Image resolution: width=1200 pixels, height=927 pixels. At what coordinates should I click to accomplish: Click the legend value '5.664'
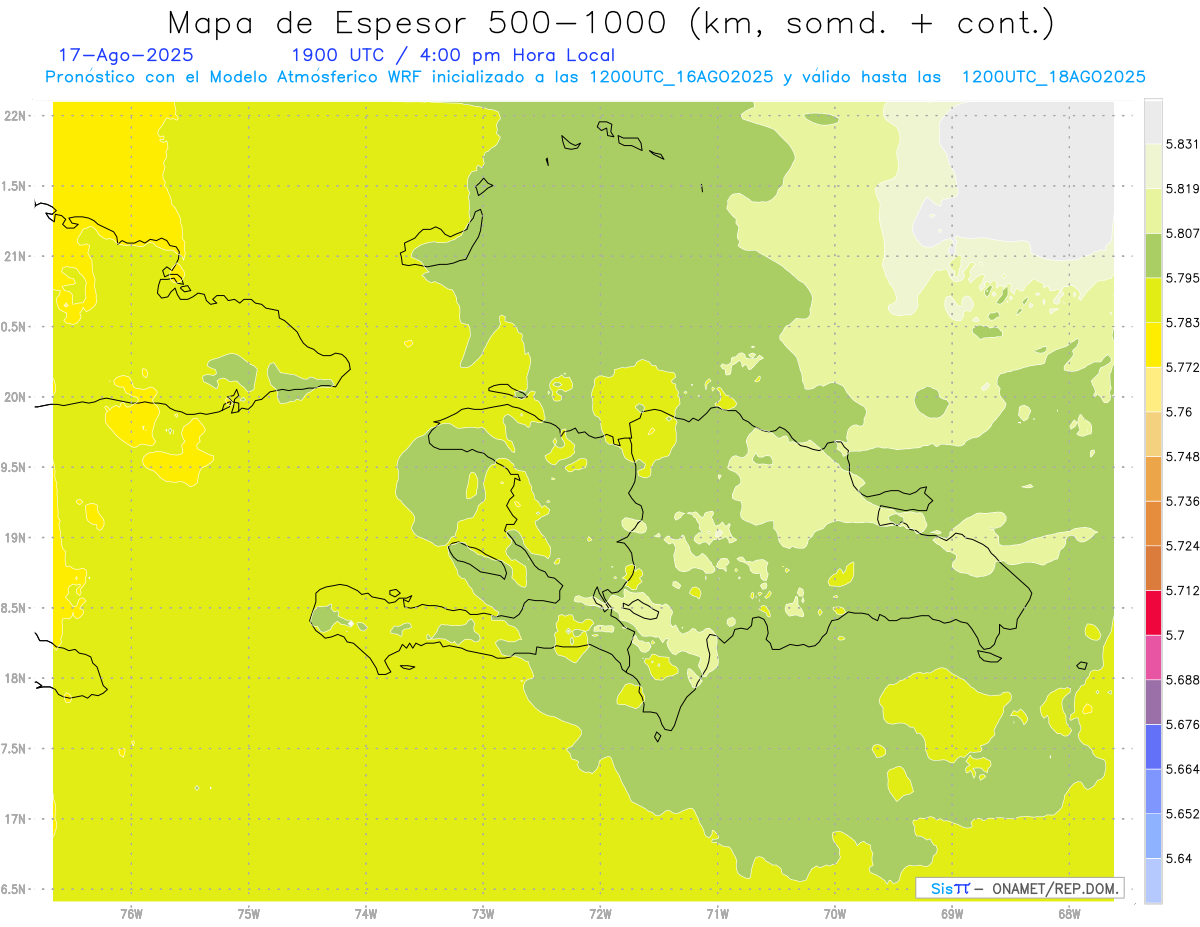(x=1181, y=769)
